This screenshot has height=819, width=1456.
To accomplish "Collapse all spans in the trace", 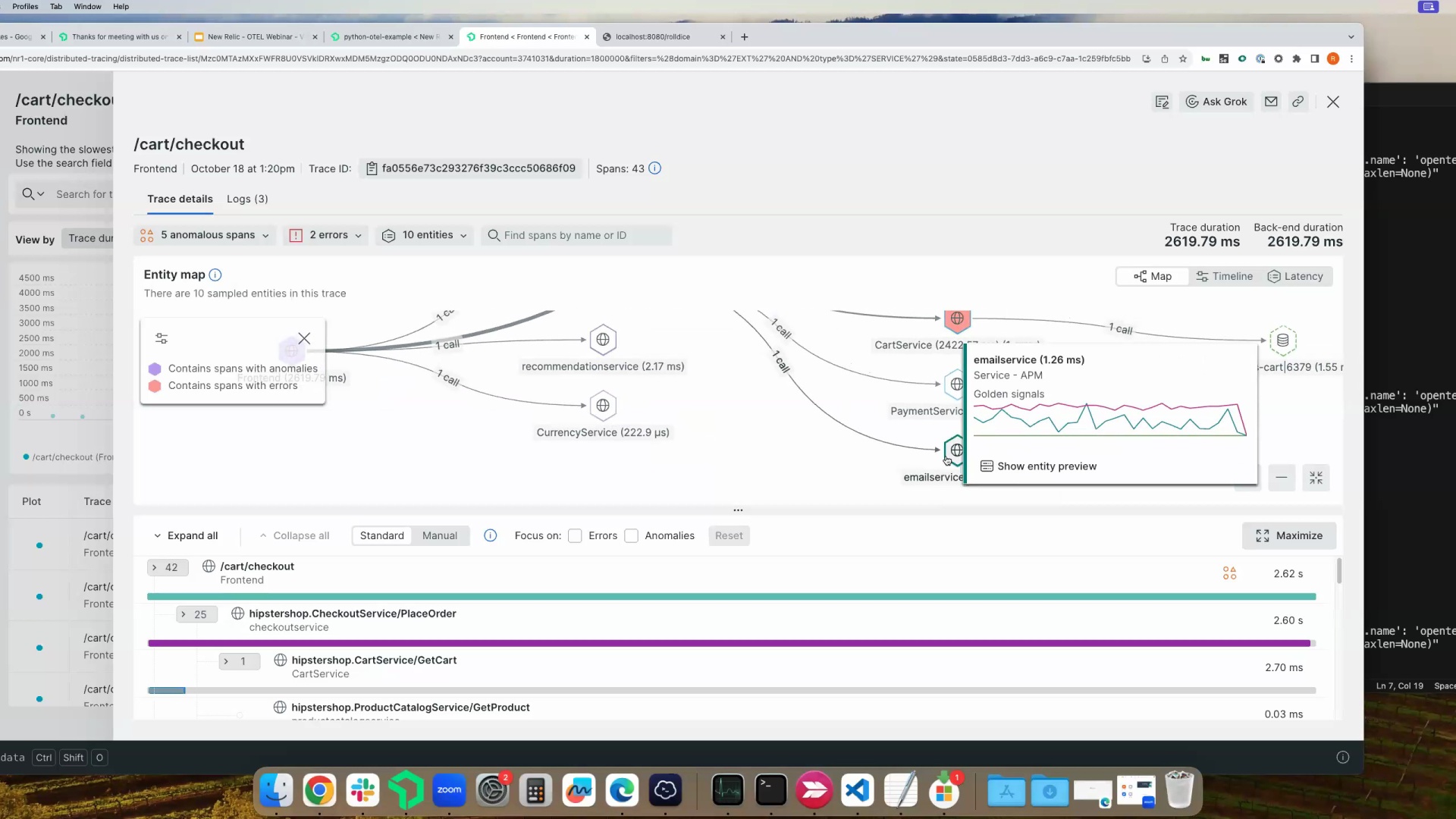I will [x=294, y=535].
